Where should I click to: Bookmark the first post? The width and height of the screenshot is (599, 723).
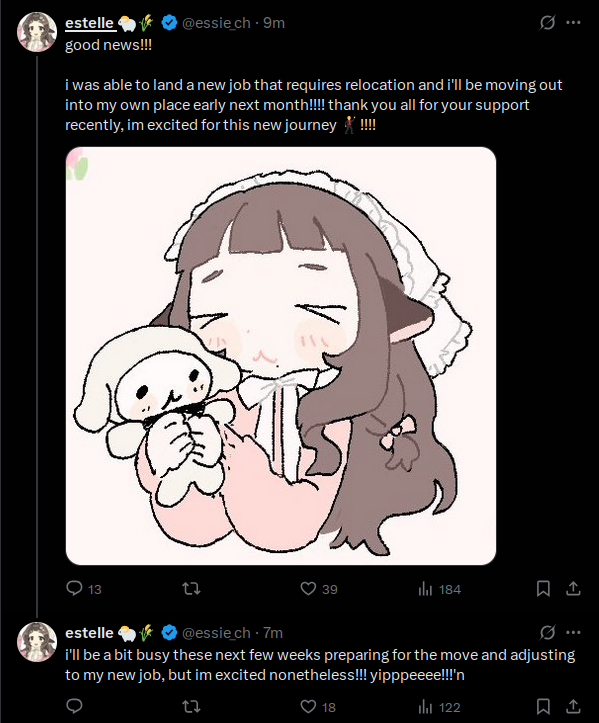(x=543, y=588)
